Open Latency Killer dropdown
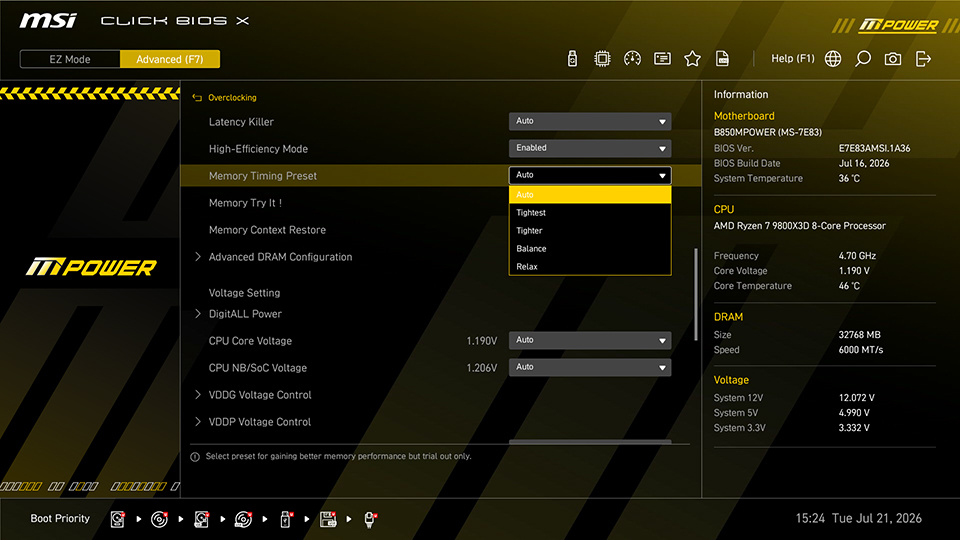The width and height of the screenshot is (960, 540). (590, 121)
